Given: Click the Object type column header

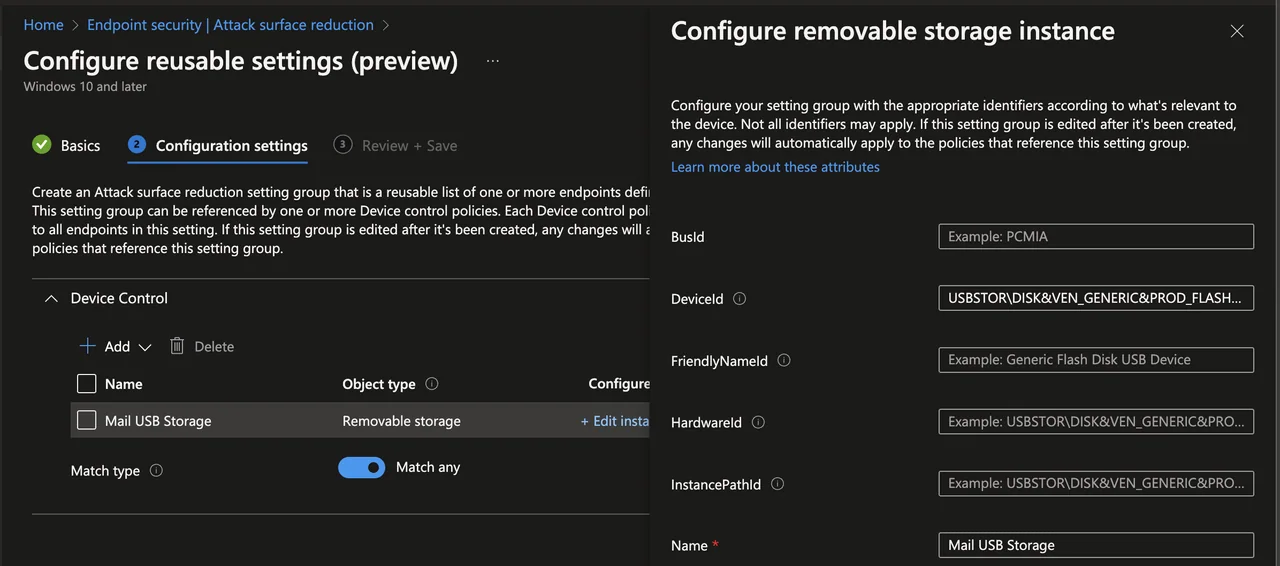Looking at the screenshot, I should point(379,384).
